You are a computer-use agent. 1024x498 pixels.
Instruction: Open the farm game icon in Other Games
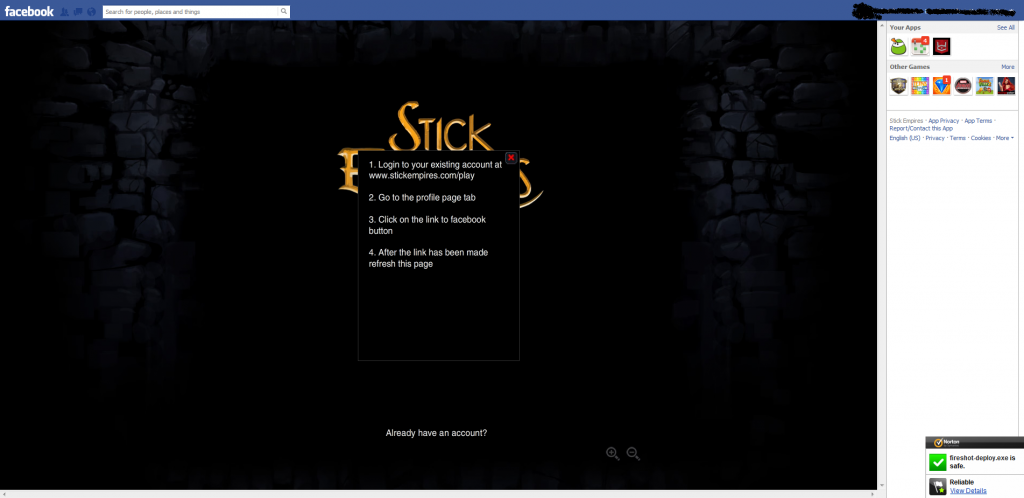point(985,86)
